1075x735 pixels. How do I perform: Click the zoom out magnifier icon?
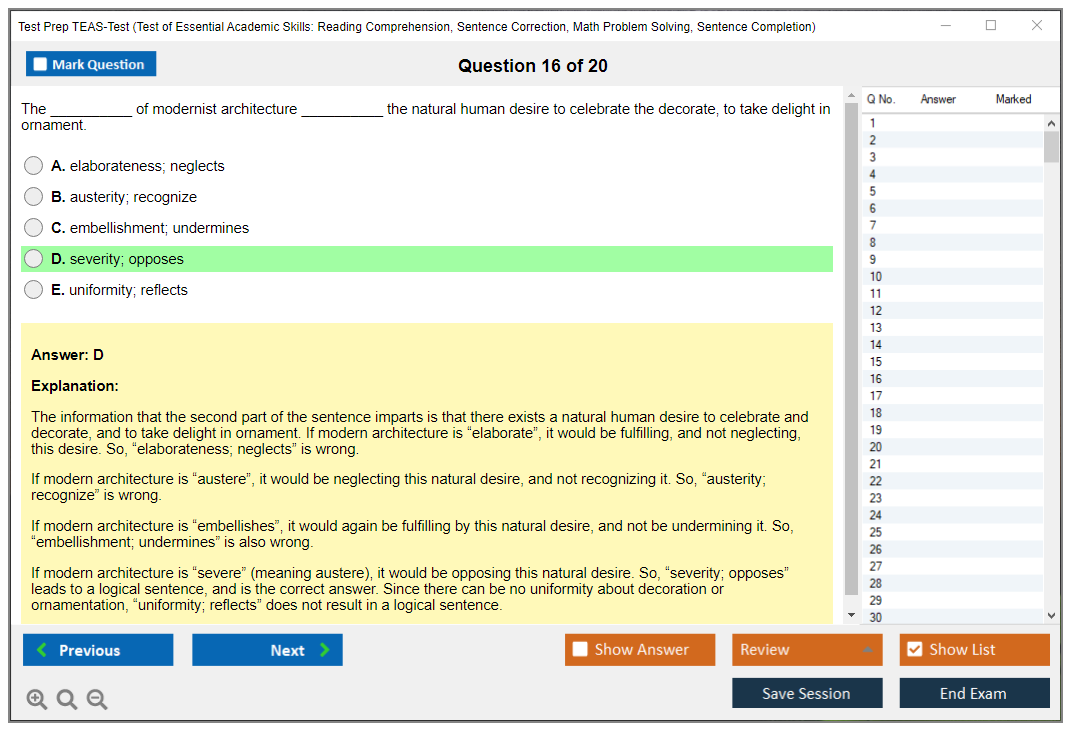pyautogui.click(x=97, y=700)
